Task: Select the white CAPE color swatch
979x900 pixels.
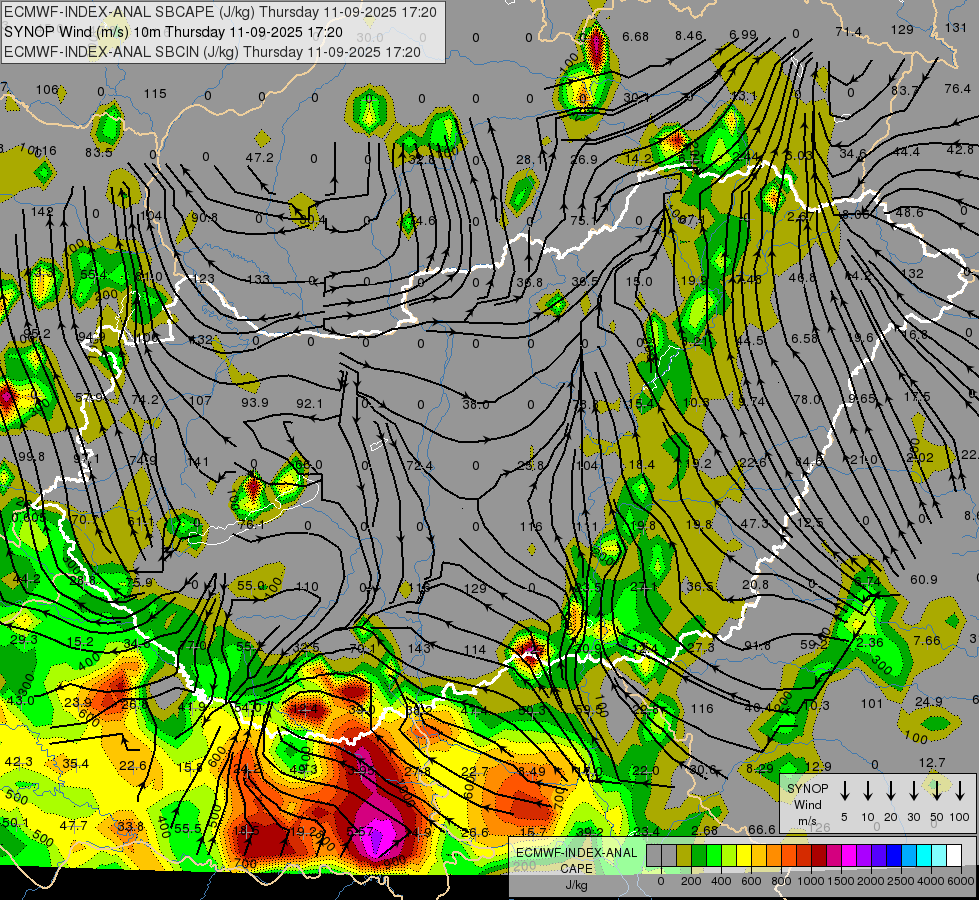Action: (x=953, y=855)
